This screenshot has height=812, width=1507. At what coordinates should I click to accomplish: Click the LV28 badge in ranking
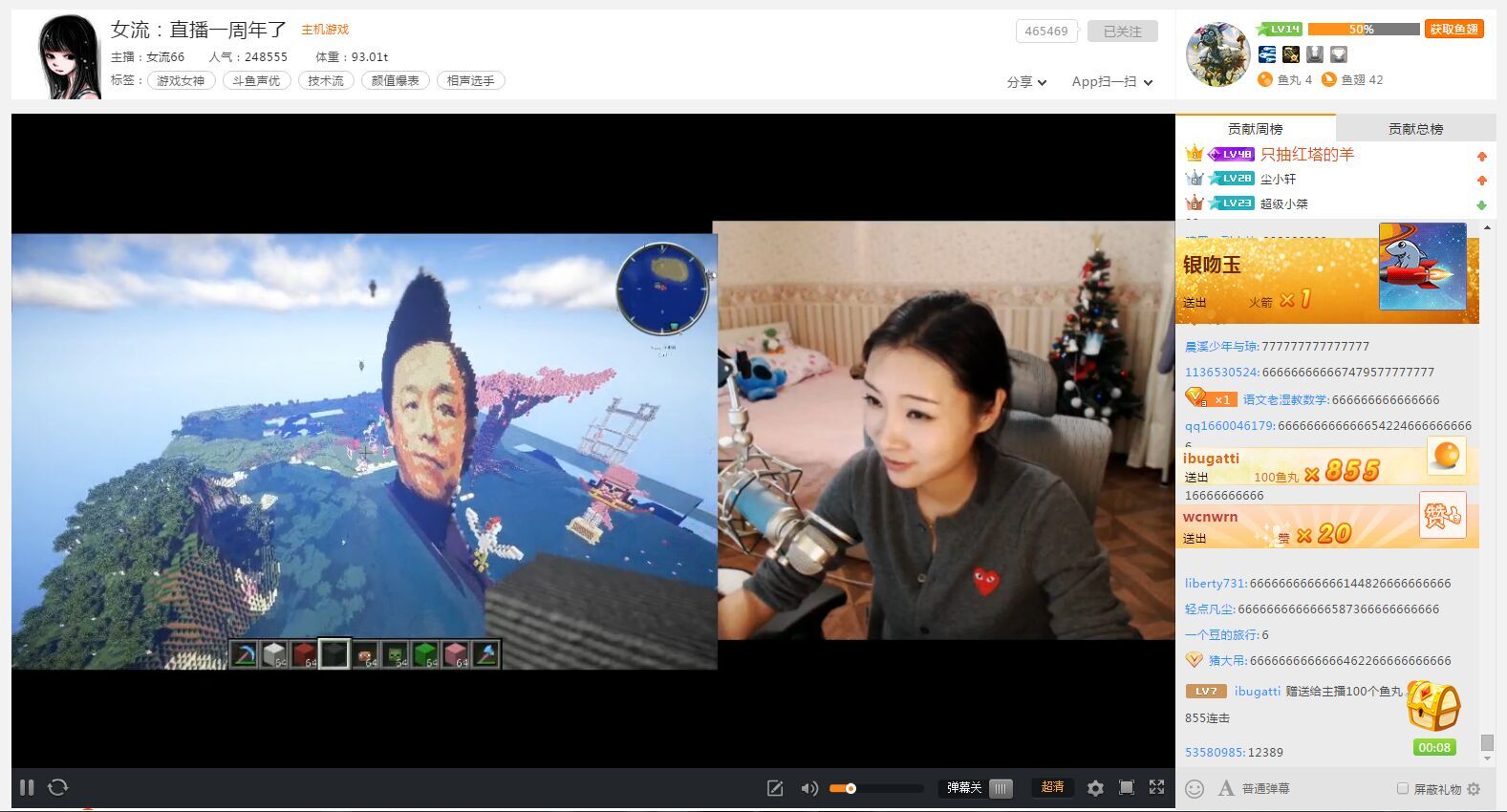tap(1231, 179)
